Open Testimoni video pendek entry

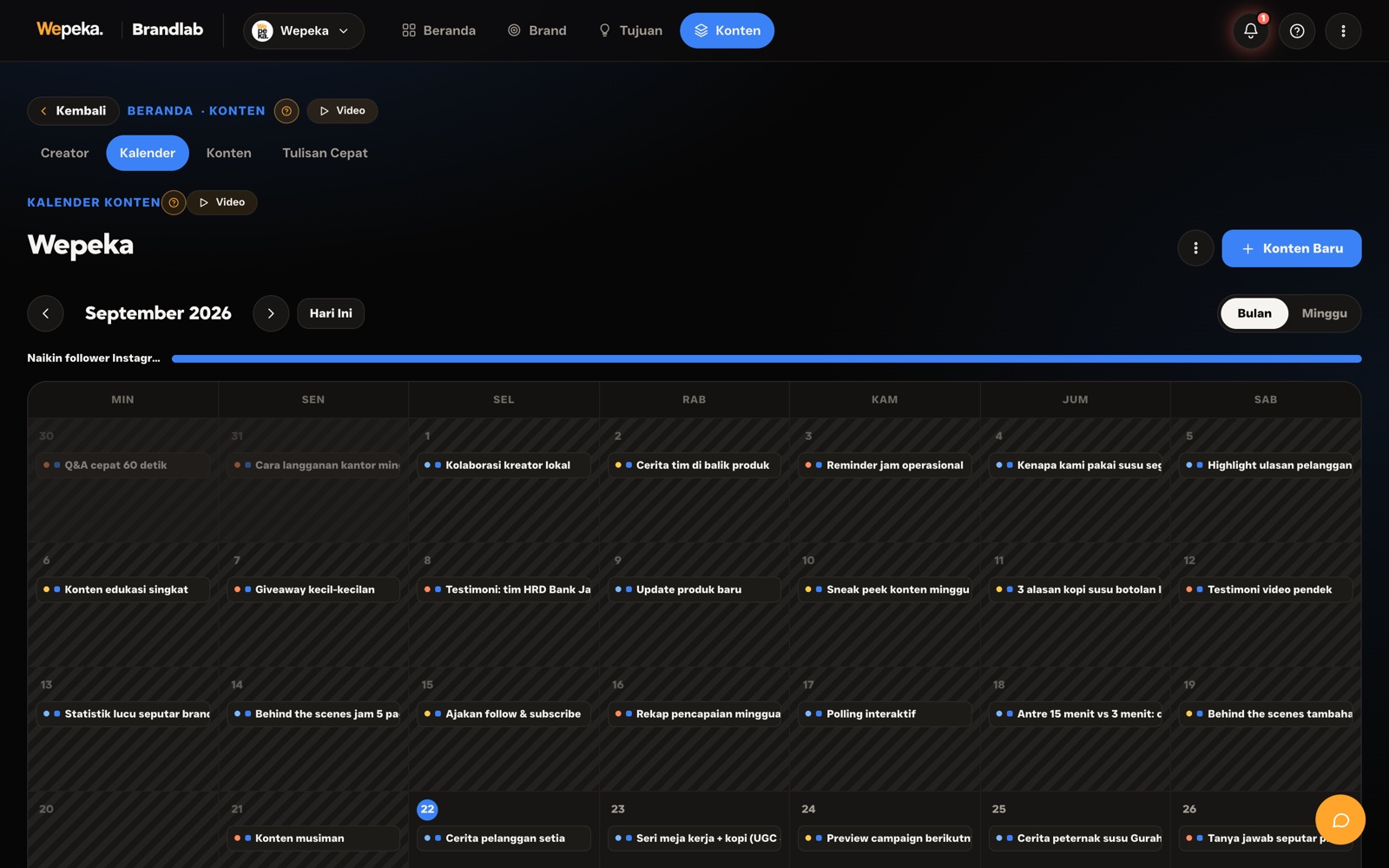[1266, 589]
